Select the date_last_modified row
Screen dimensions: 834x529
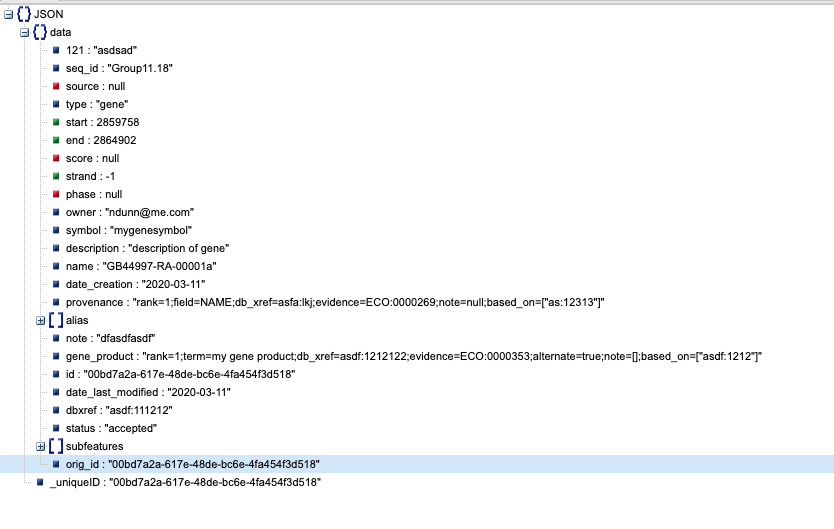[x=148, y=392]
